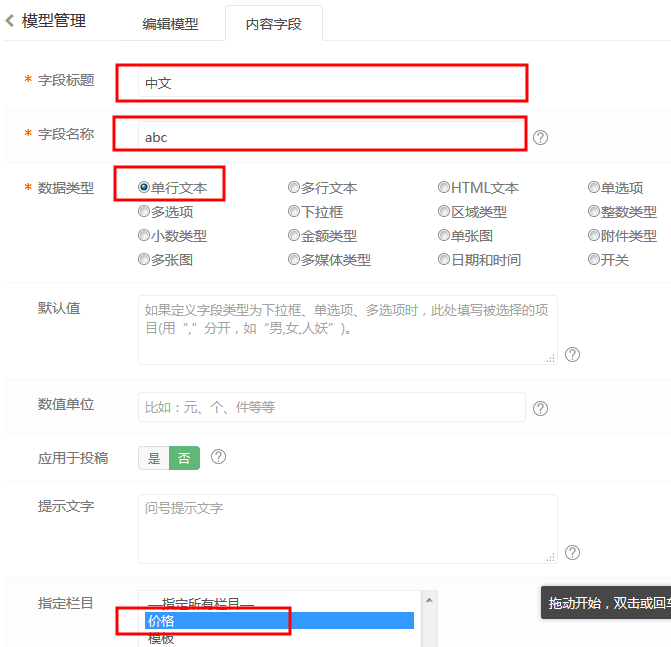
Task: Set 应用于投稿 to 是
Action: (x=154, y=458)
